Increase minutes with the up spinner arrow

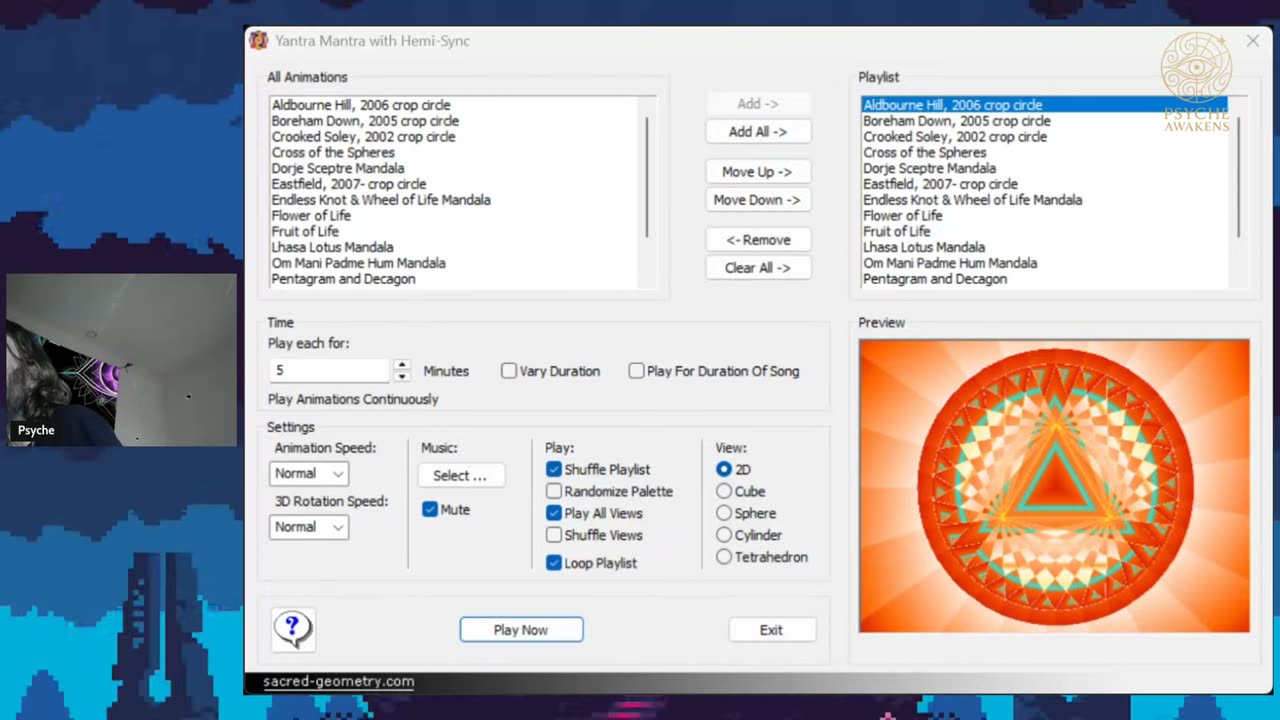pos(402,365)
